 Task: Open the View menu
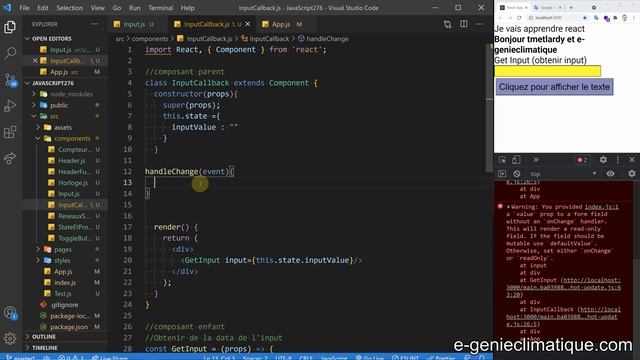(98, 8)
